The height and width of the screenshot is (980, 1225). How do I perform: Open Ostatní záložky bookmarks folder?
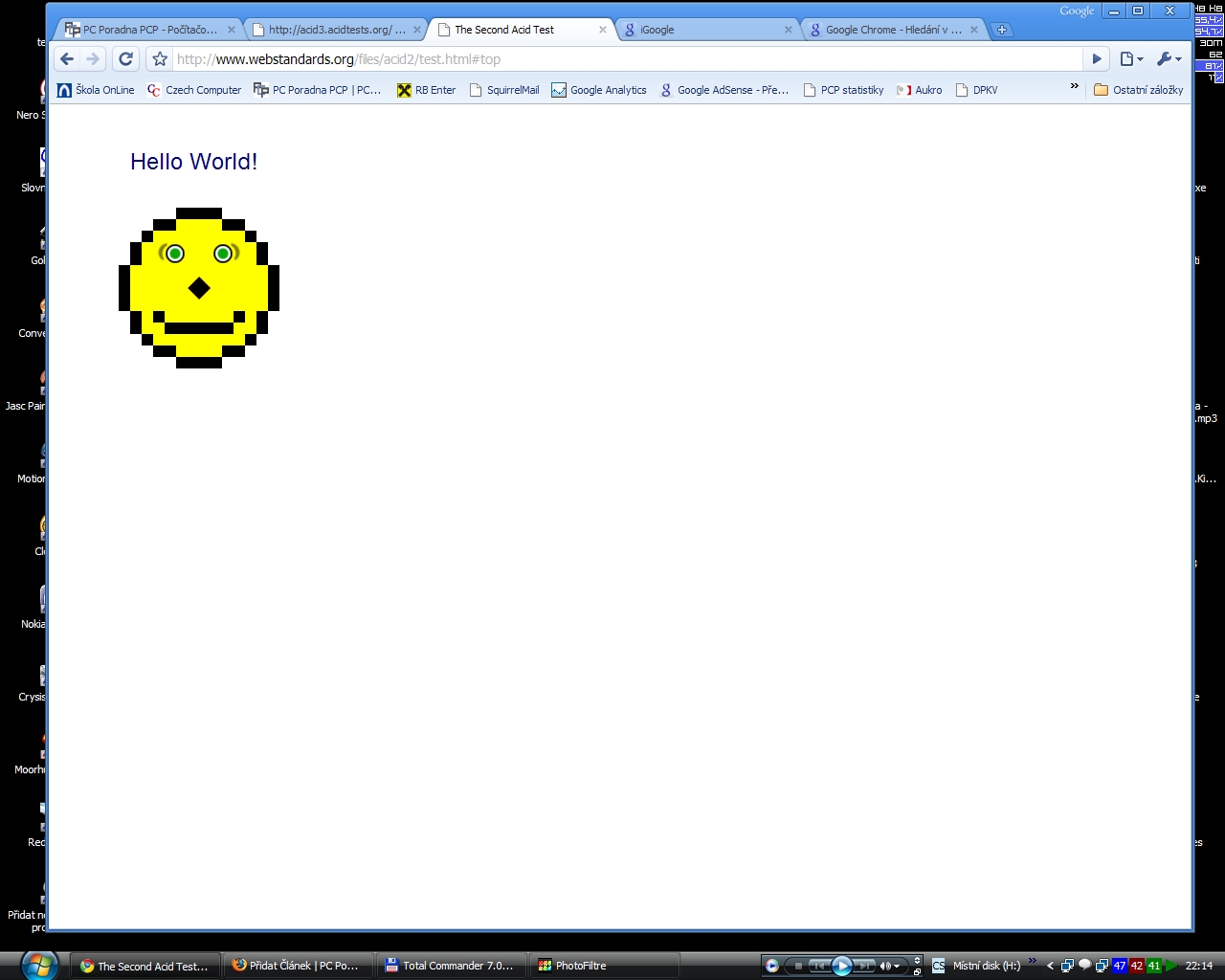coord(1139,90)
